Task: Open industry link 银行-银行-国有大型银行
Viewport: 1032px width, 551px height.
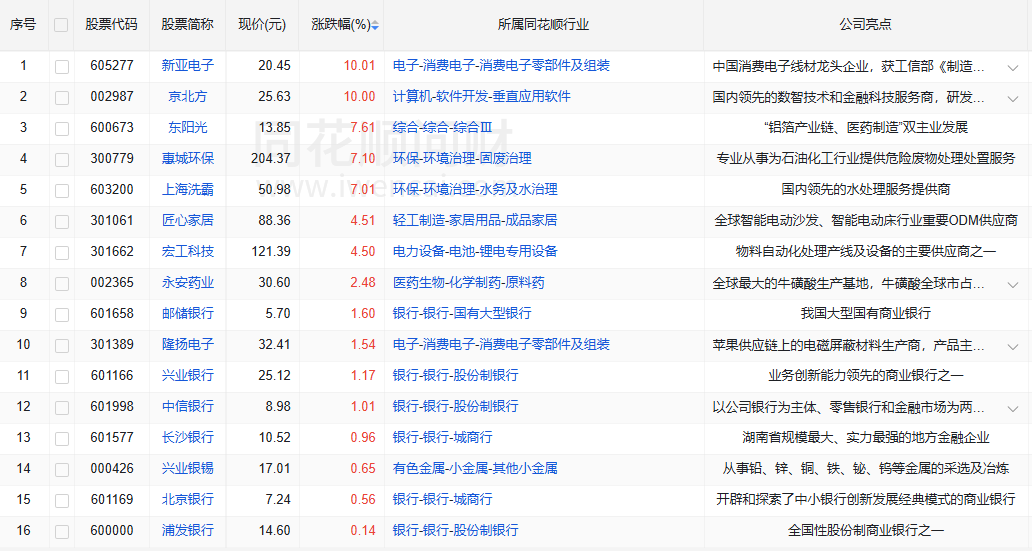Action: [462, 313]
